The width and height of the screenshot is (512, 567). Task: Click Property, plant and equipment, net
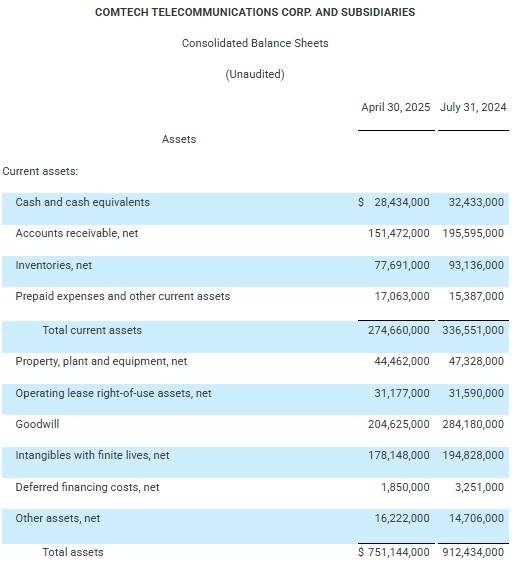pos(101,361)
